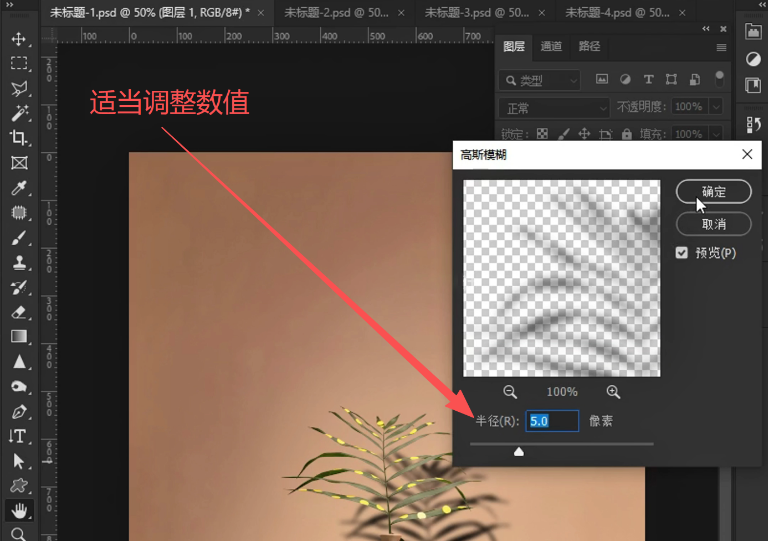Select the Vertical Type tool
The image size is (768, 541).
pos(19,436)
